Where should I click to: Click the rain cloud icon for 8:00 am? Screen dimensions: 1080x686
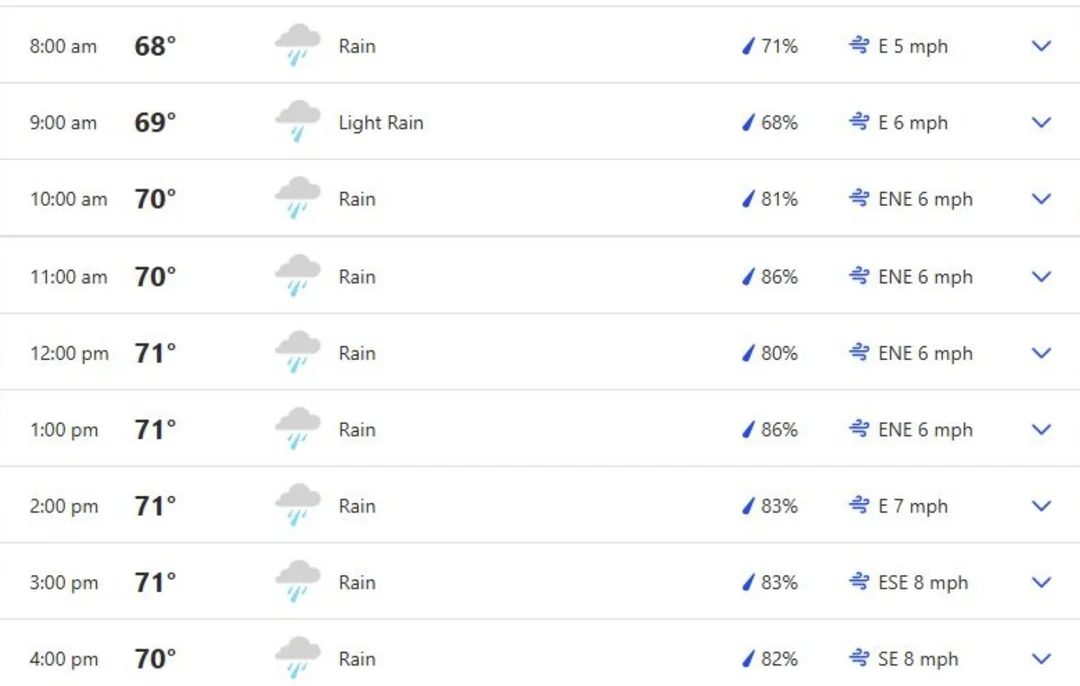298,45
